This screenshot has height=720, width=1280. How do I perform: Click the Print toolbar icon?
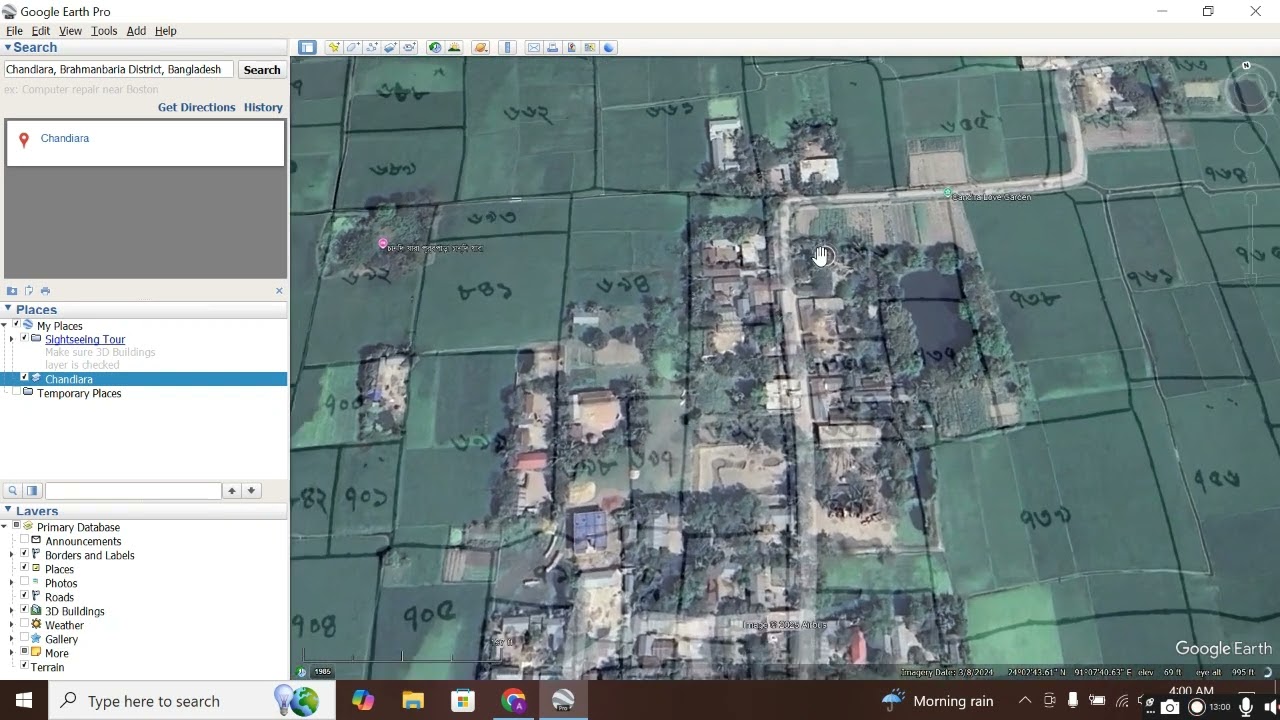(553, 47)
